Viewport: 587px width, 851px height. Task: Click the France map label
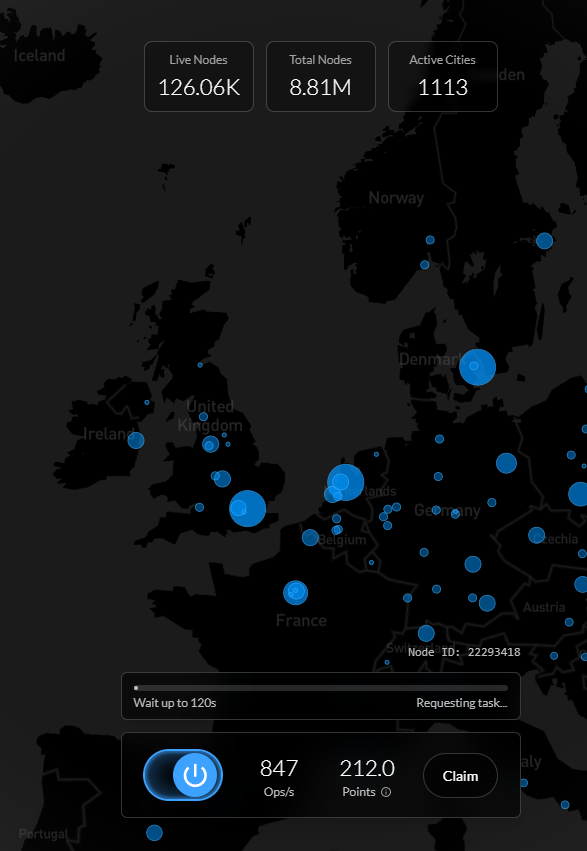point(301,620)
